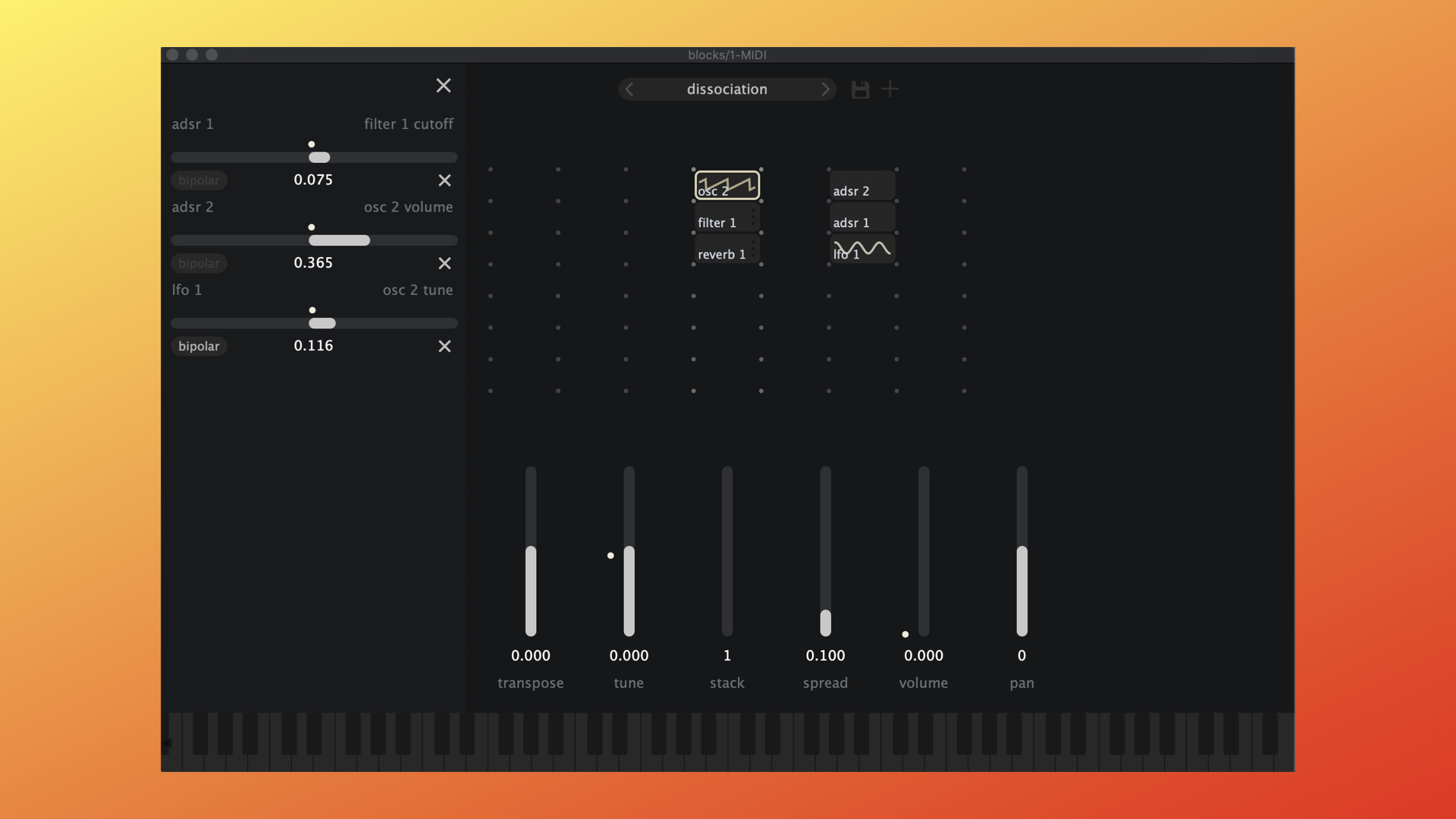Image resolution: width=1456 pixels, height=819 pixels.
Task: Click the adsr 1 modulator block
Action: 862,219
